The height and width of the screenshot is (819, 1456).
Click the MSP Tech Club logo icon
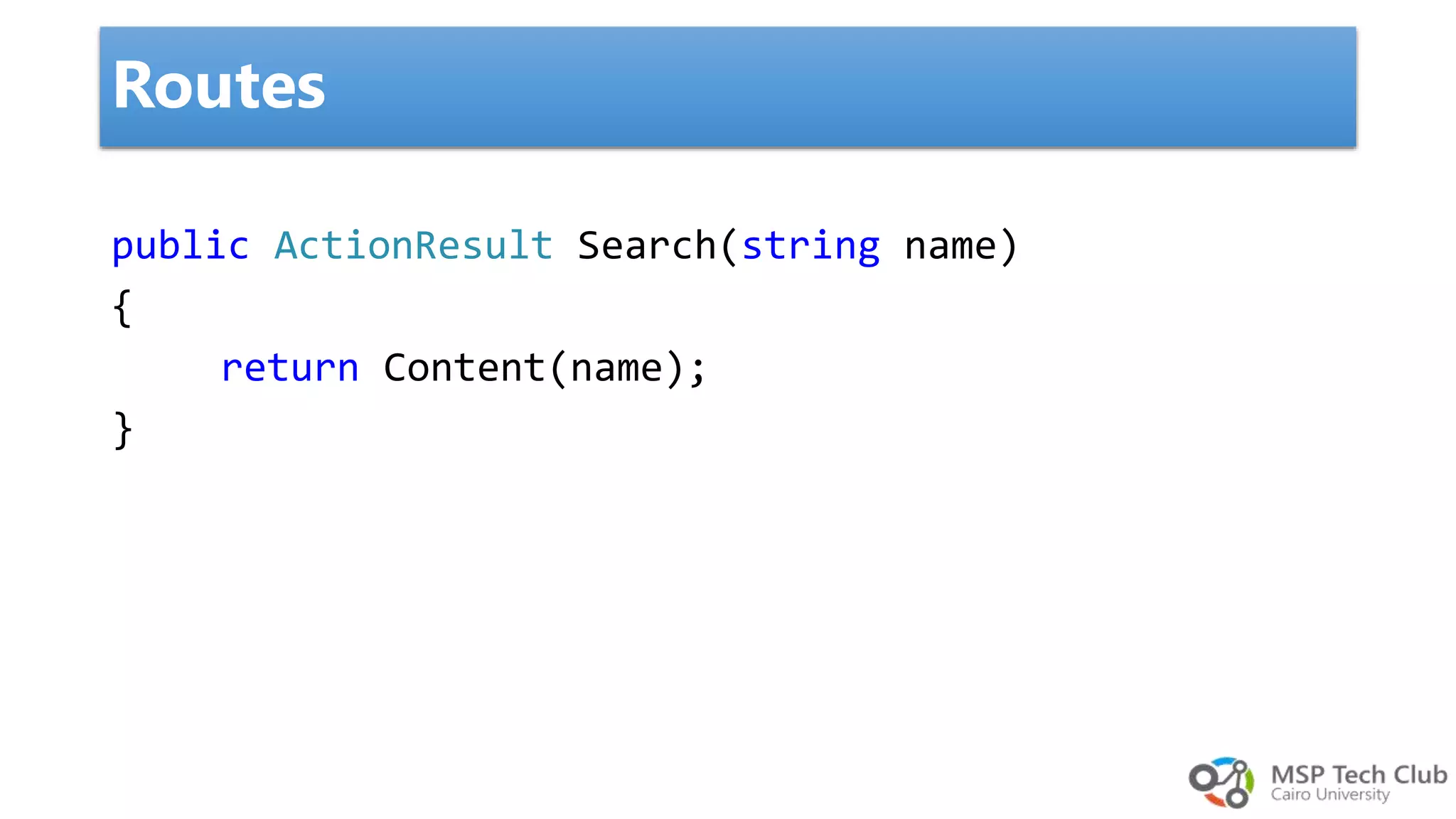click(1221, 783)
